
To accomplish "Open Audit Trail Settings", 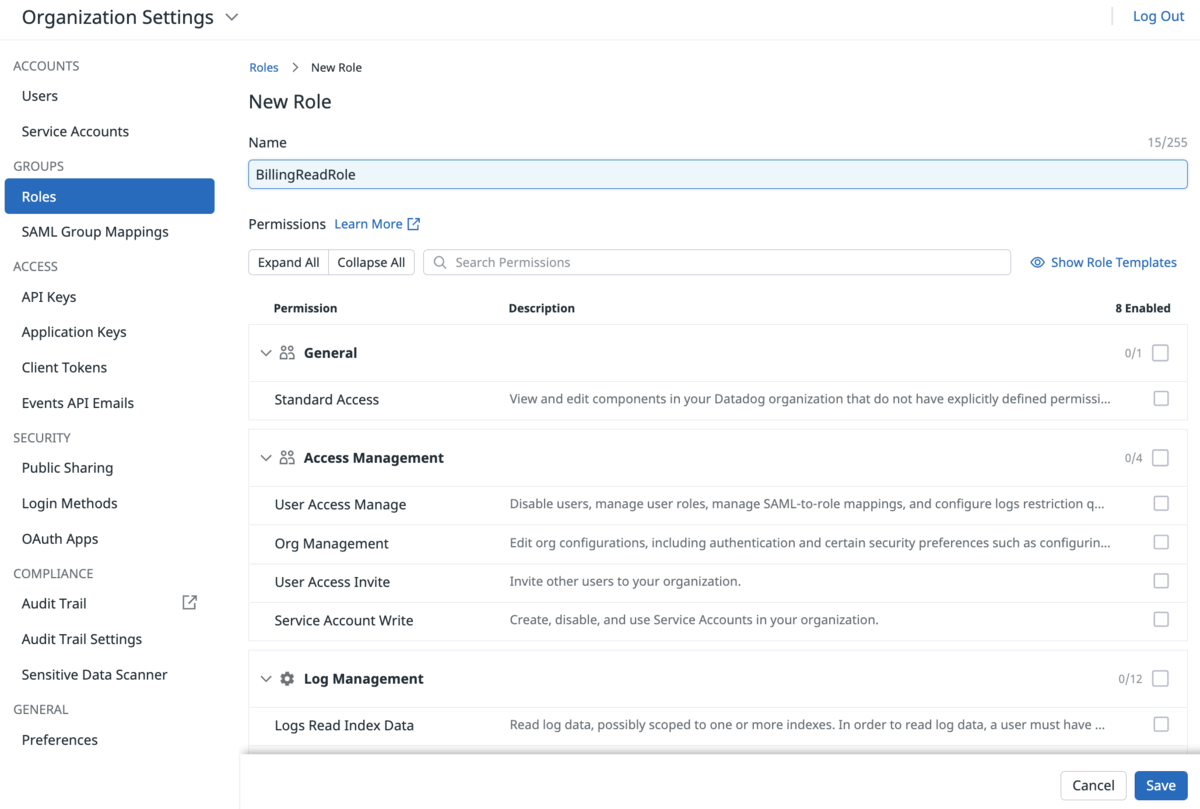I will [82, 639].
